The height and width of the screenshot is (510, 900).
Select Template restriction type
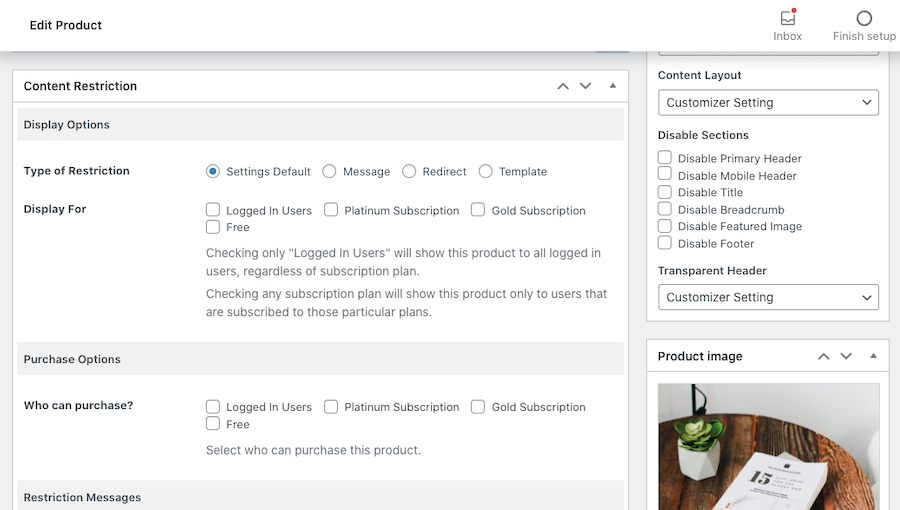coord(486,172)
